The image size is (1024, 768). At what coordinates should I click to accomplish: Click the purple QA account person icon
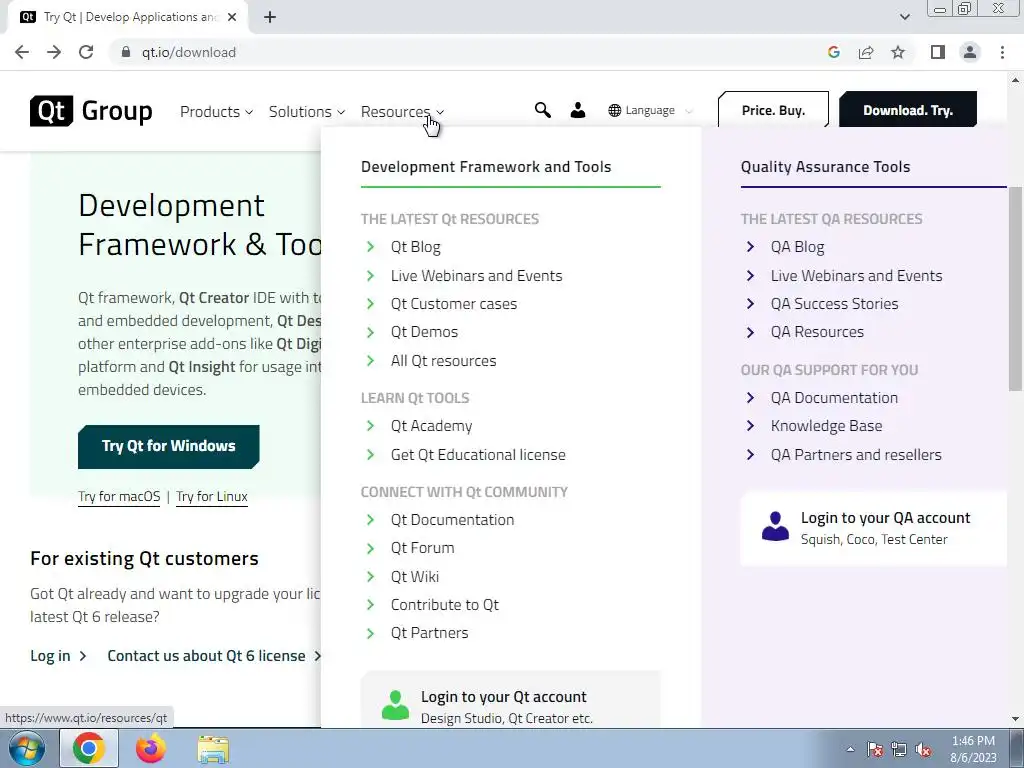[x=775, y=526]
